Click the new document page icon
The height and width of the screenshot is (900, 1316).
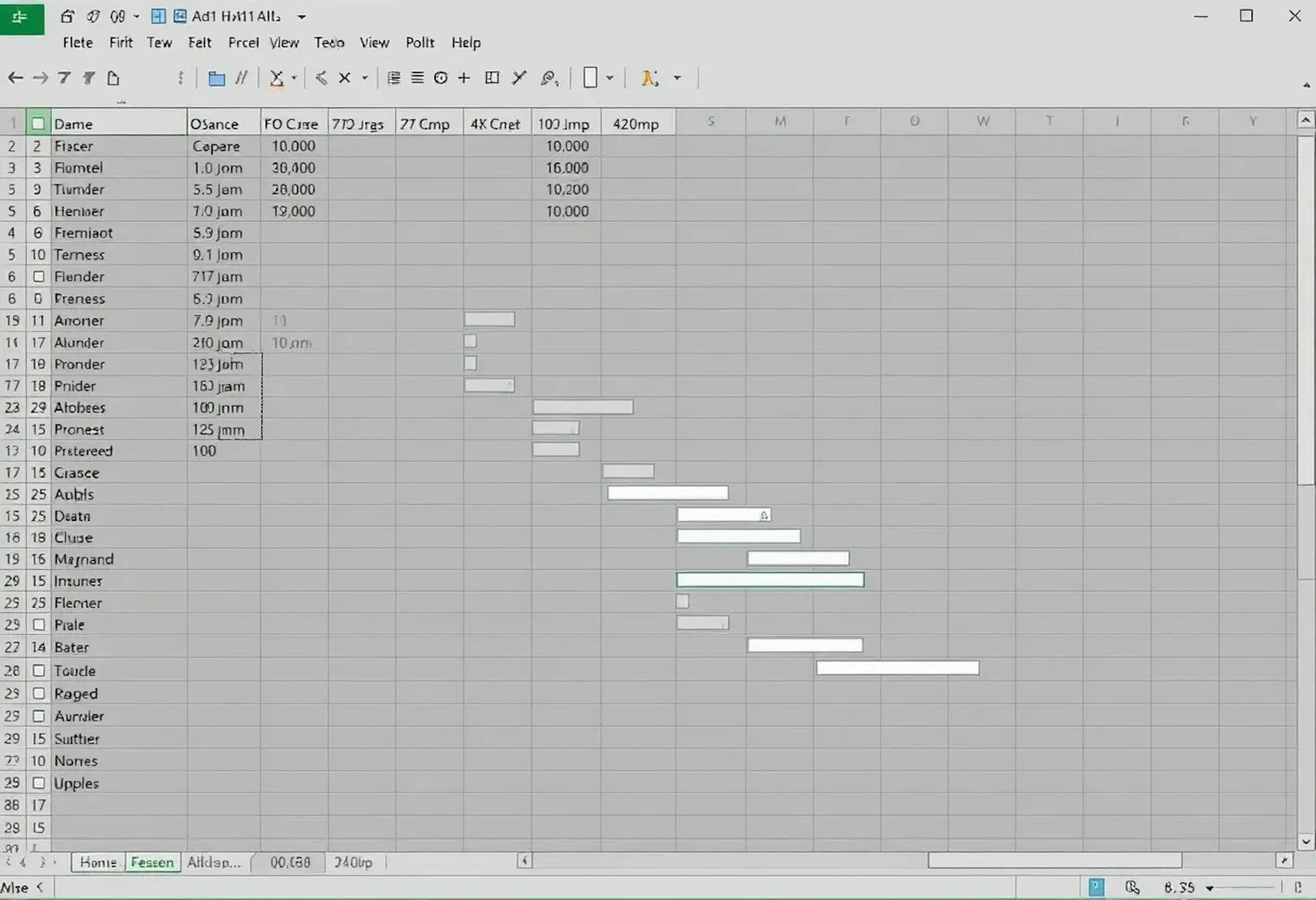113,77
